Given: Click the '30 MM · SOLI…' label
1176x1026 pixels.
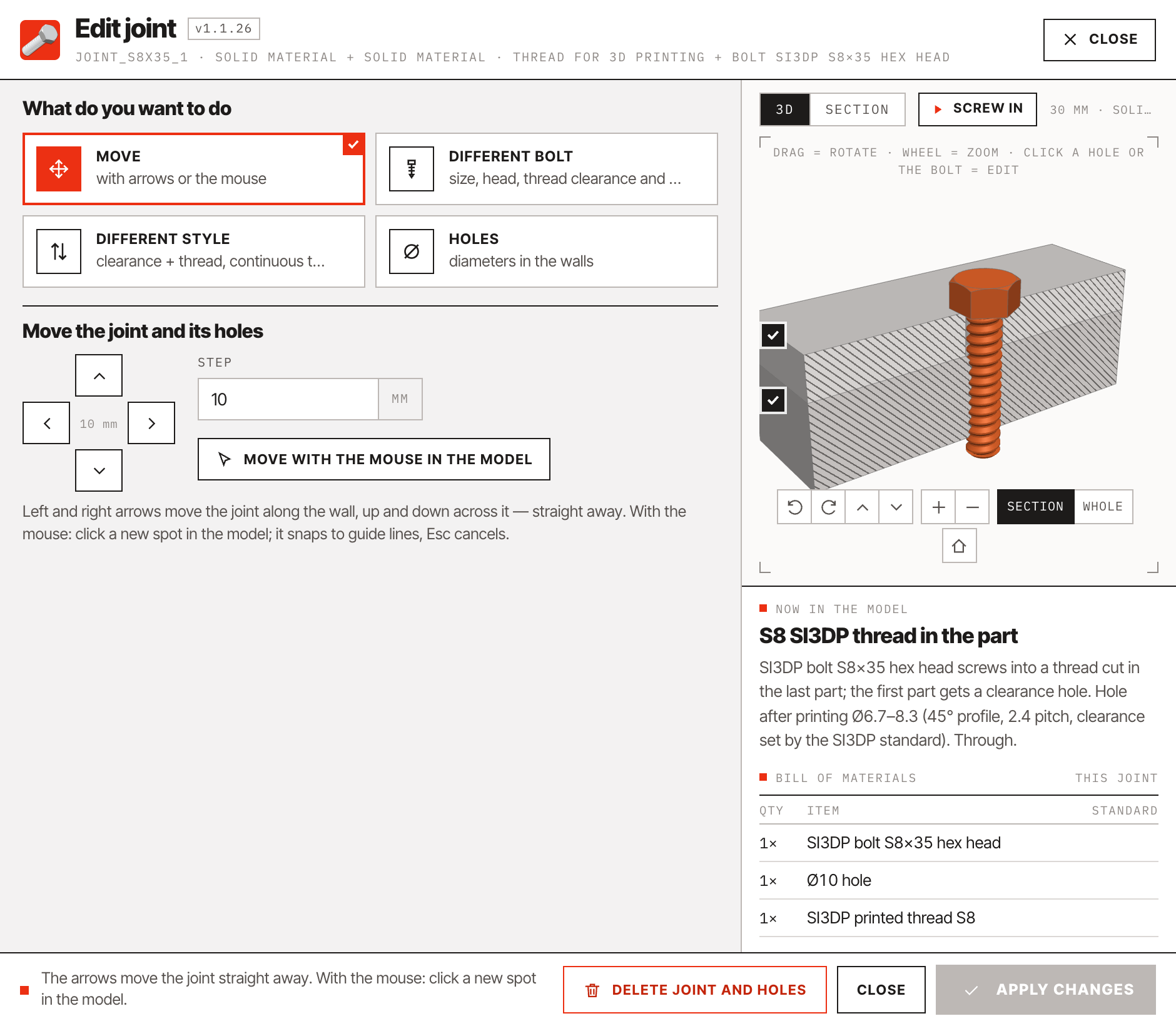Looking at the screenshot, I should [x=1100, y=110].
